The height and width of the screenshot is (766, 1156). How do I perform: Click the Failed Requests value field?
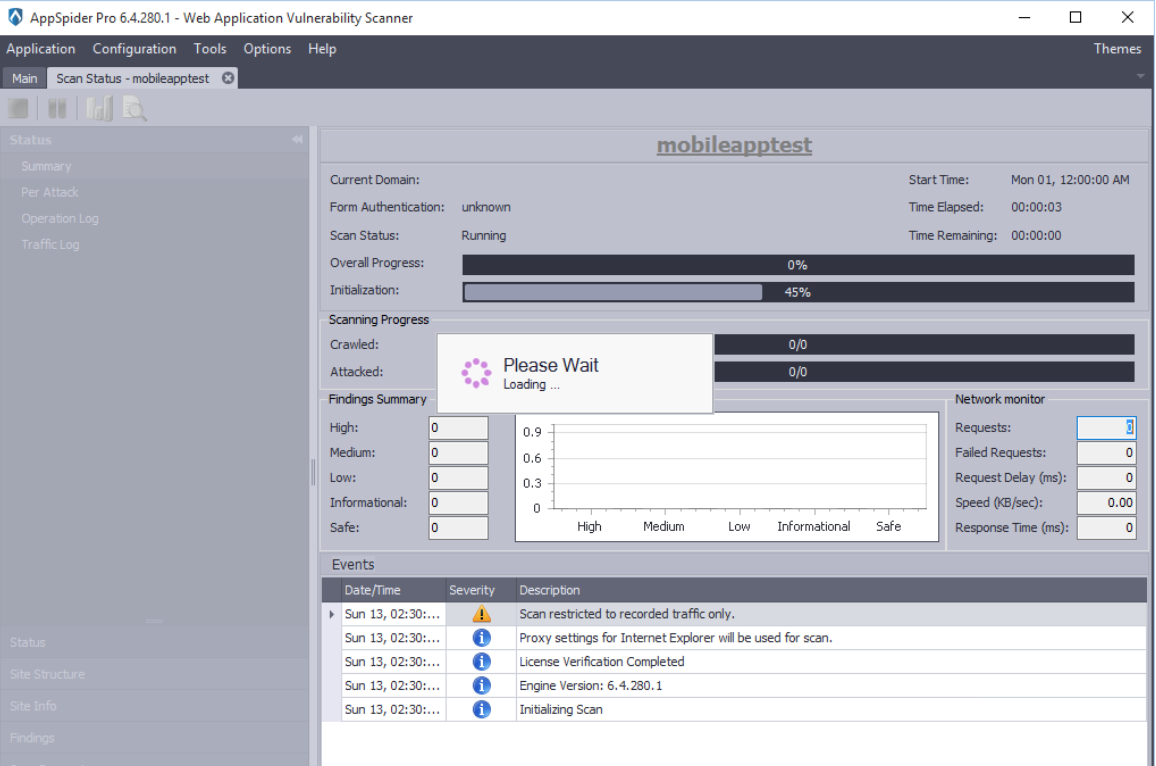point(1106,453)
